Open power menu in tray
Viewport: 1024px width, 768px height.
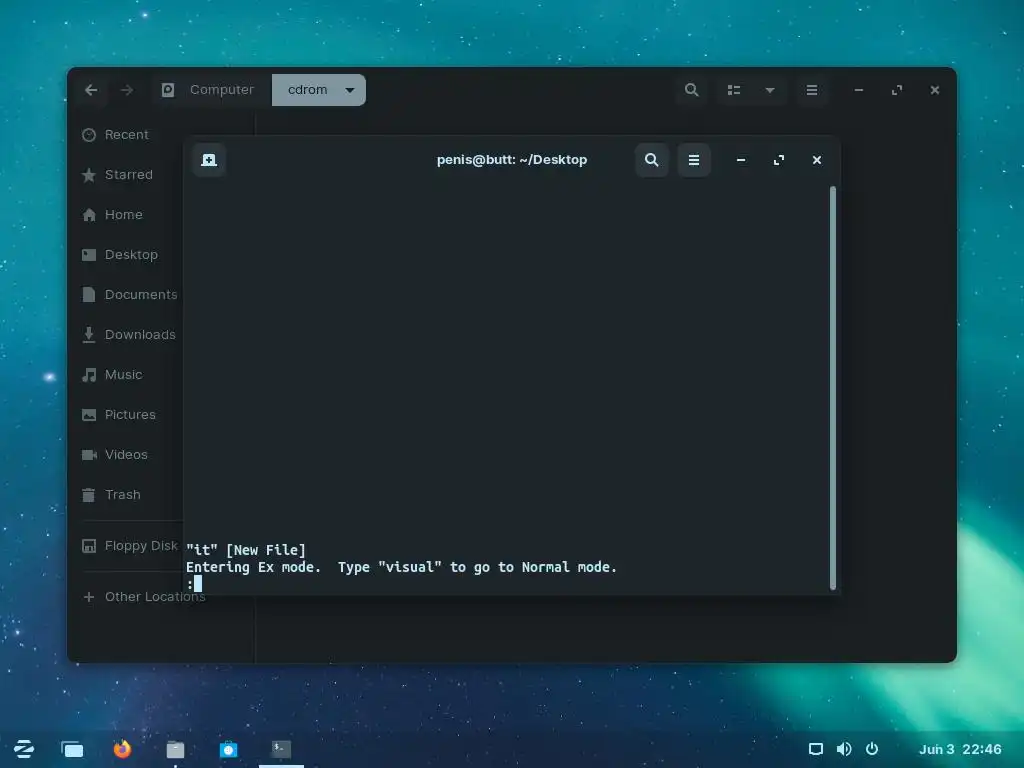coord(872,749)
